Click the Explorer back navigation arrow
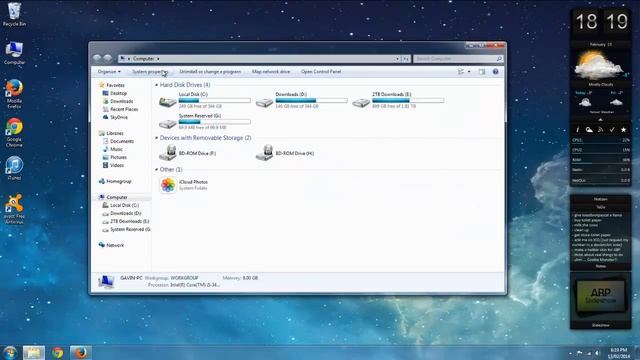 pos(97,58)
